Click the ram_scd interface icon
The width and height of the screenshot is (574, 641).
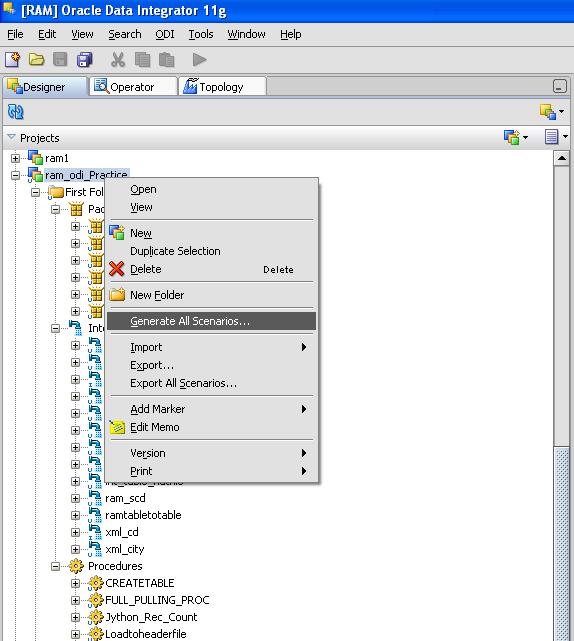(x=95, y=498)
